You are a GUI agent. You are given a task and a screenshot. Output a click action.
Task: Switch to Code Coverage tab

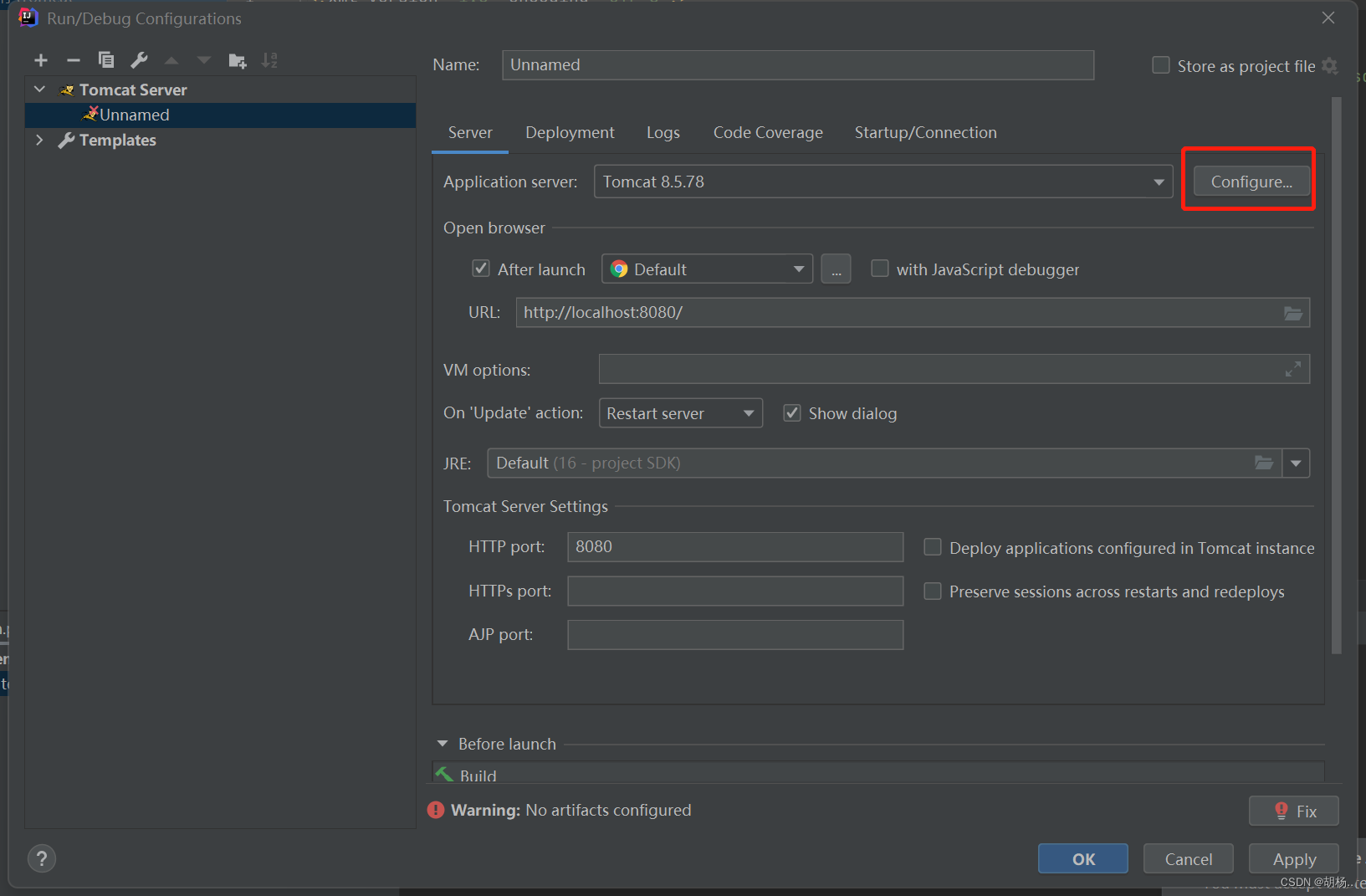pos(768,132)
